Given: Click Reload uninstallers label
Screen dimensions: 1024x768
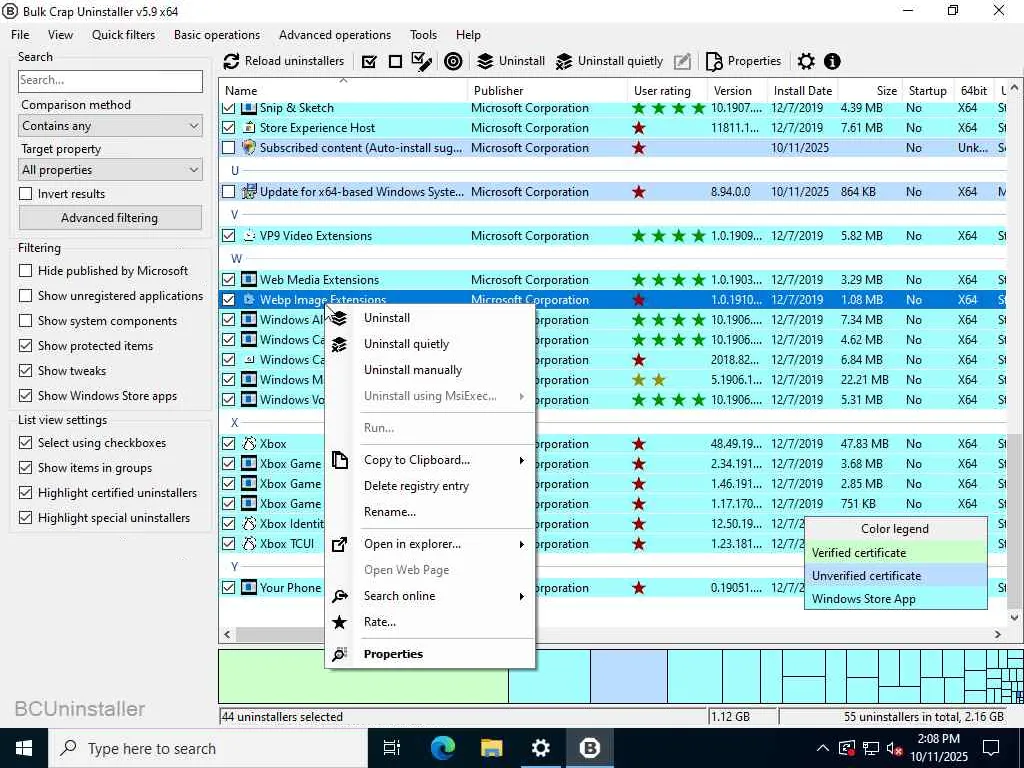Looking at the screenshot, I should 295,61.
